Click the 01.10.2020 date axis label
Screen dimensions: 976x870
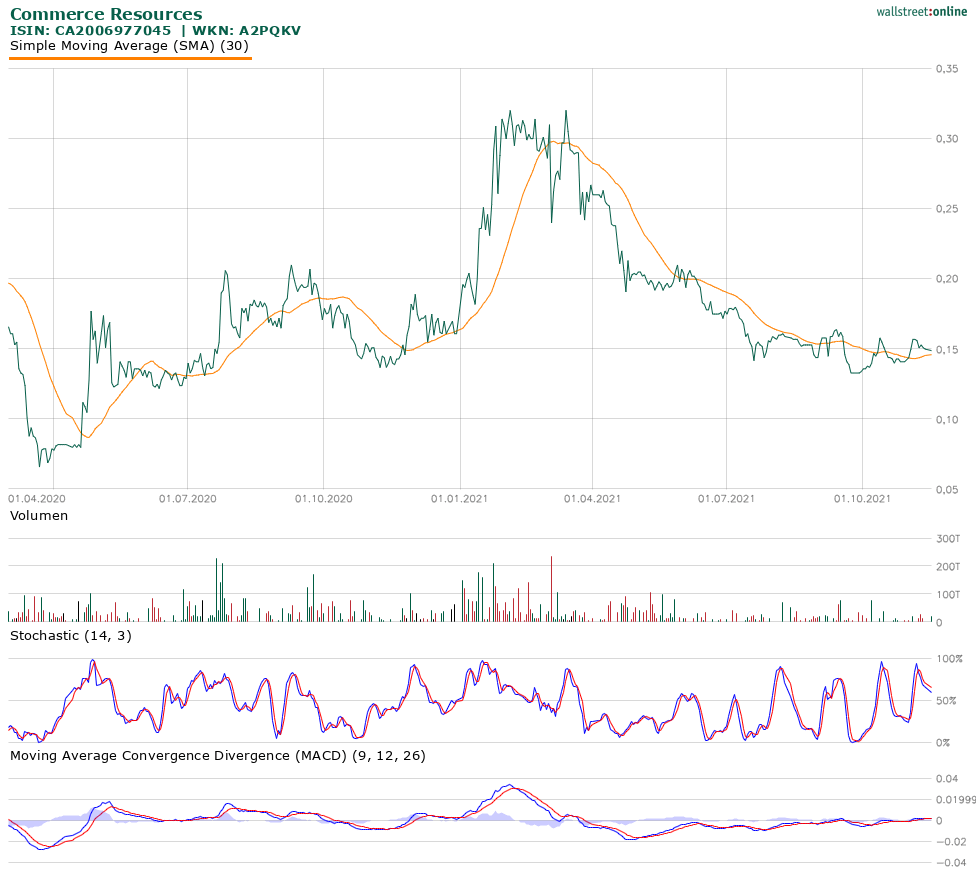pos(324,499)
